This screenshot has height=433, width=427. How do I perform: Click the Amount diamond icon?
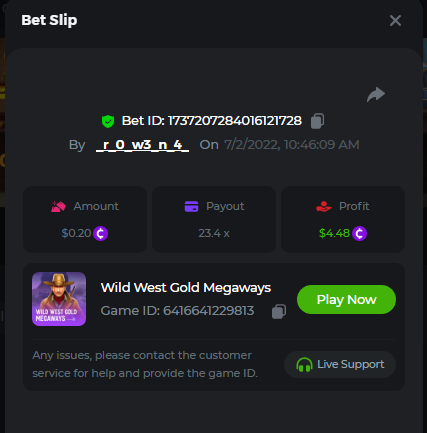[58, 206]
